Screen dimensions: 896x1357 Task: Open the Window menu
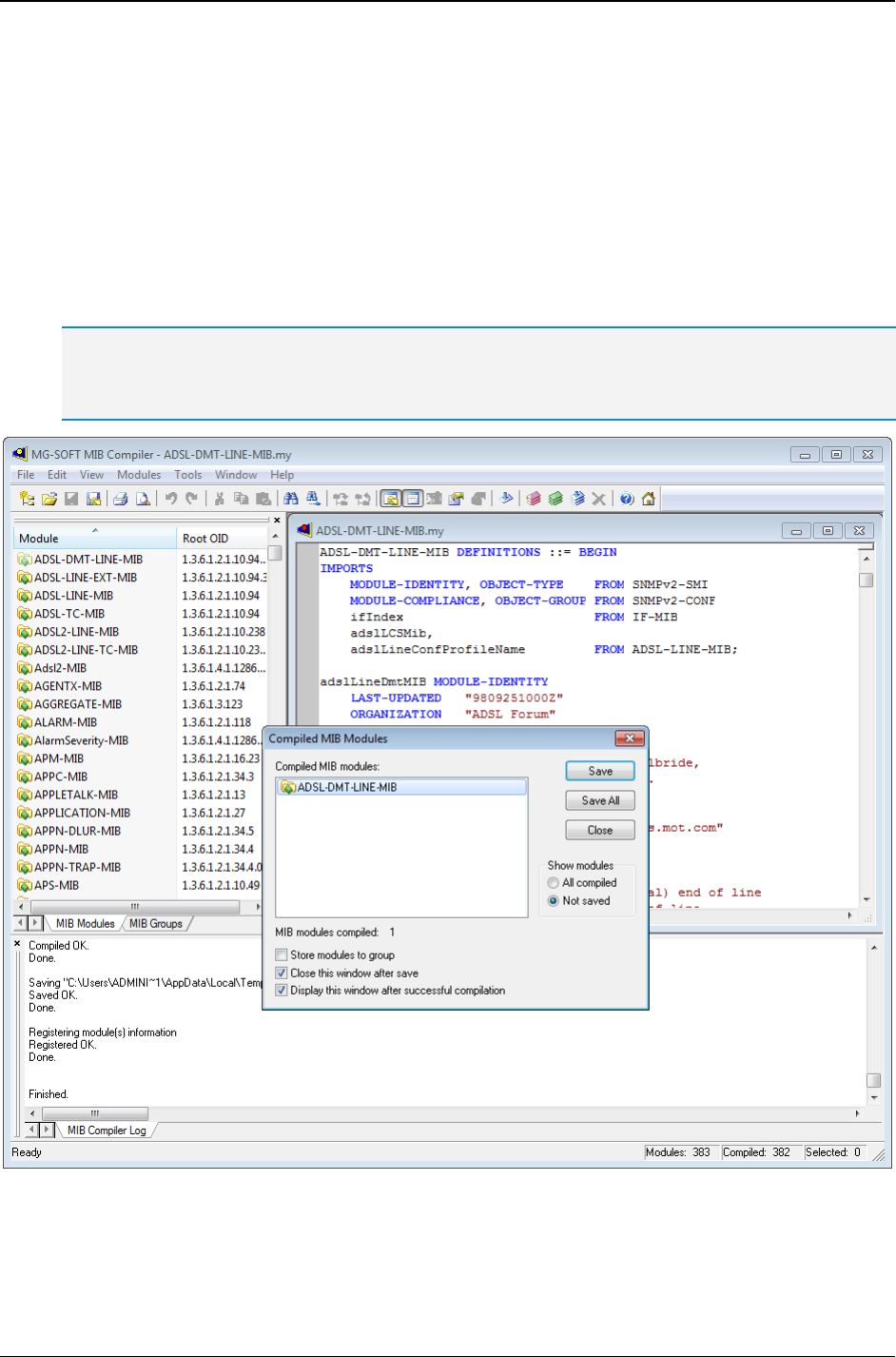(x=236, y=475)
